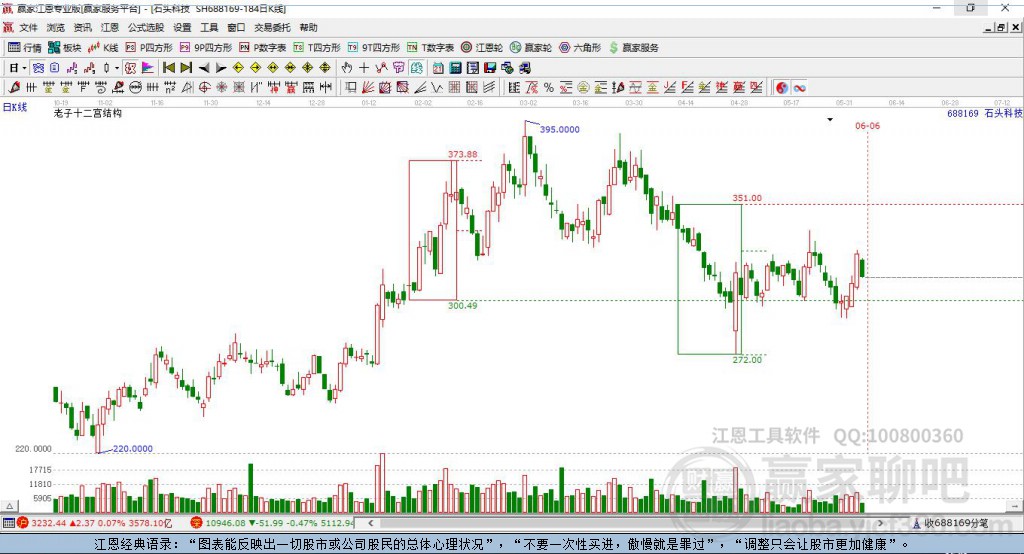Open the 9P四方形 tool
This screenshot has height=554, width=1024.
click(206, 48)
